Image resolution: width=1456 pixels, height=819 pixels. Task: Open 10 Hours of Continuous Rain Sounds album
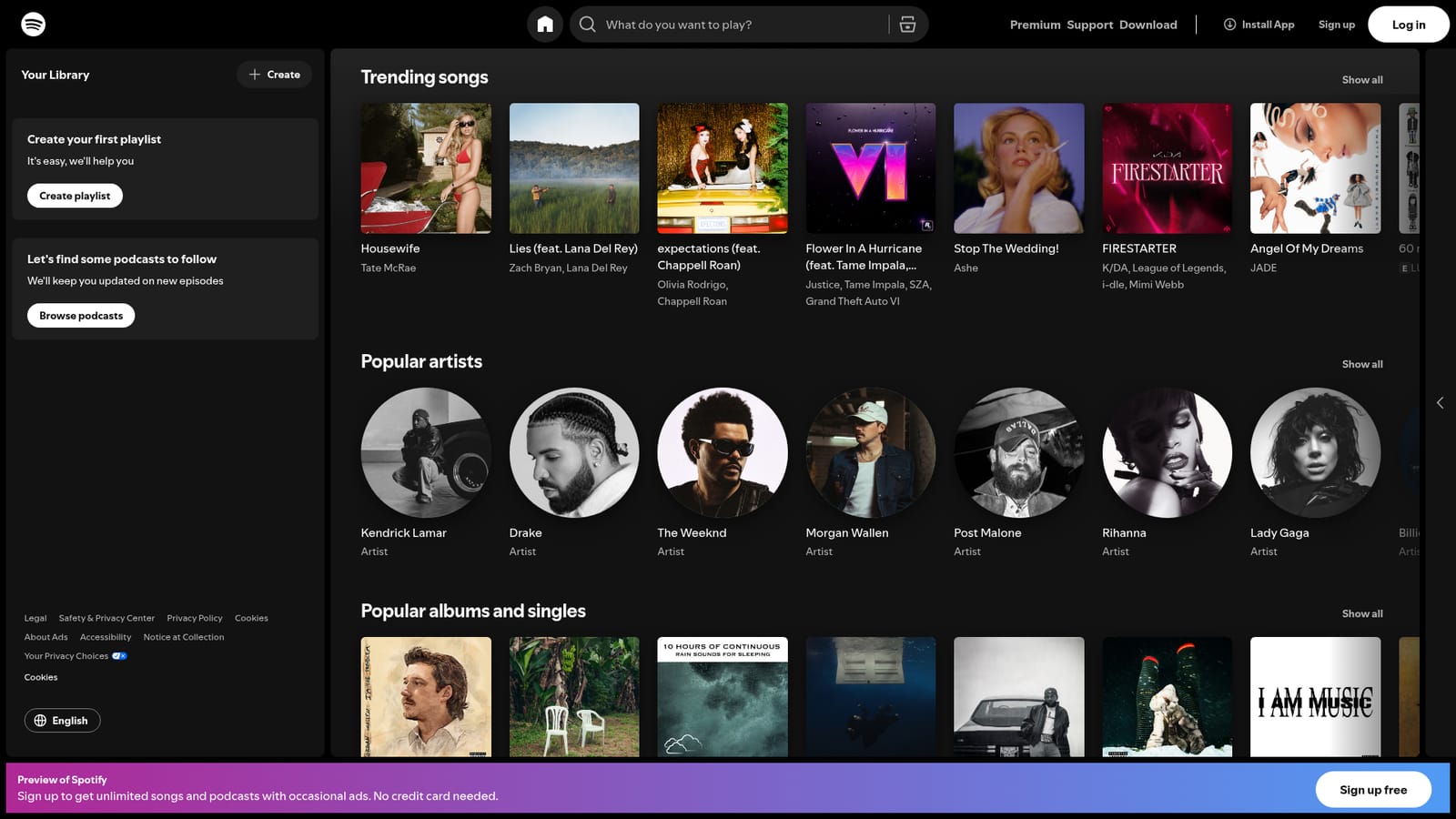click(x=723, y=697)
